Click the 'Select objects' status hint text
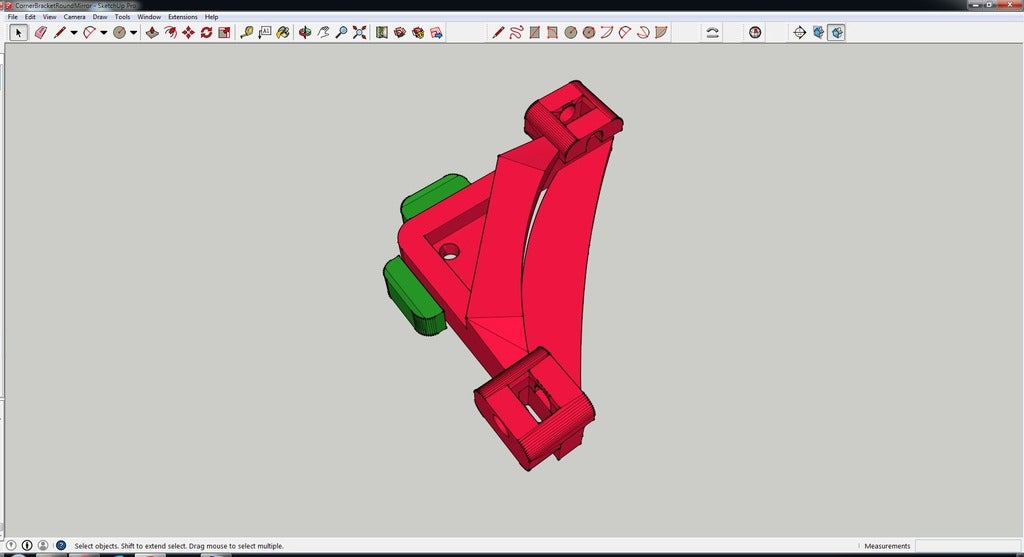This screenshot has height=557, width=1024. [179, 546]
